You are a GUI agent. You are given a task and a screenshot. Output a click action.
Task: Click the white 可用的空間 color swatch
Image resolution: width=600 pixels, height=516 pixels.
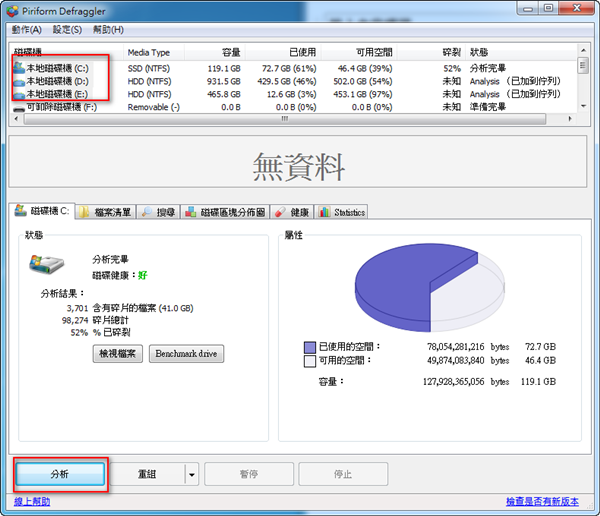[310, 361]
